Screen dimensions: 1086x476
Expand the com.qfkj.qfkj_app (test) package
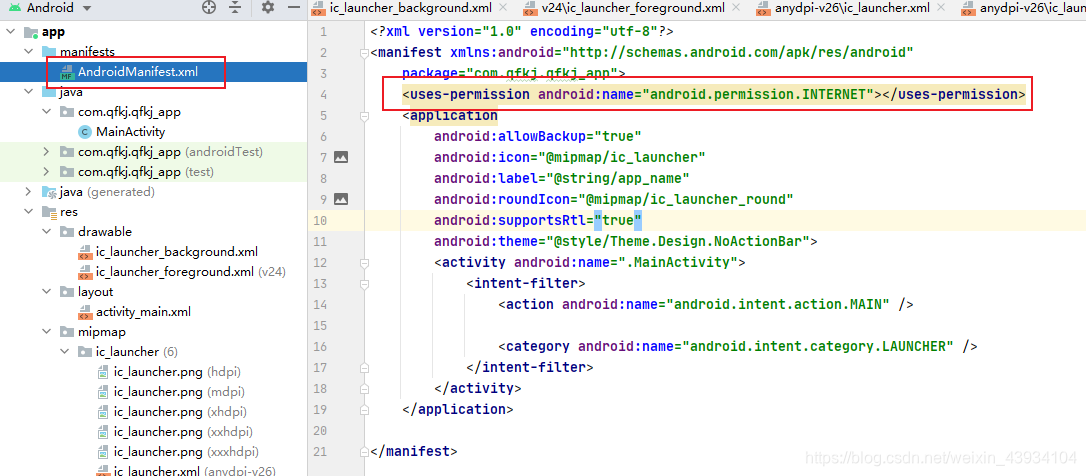(46, 172)
